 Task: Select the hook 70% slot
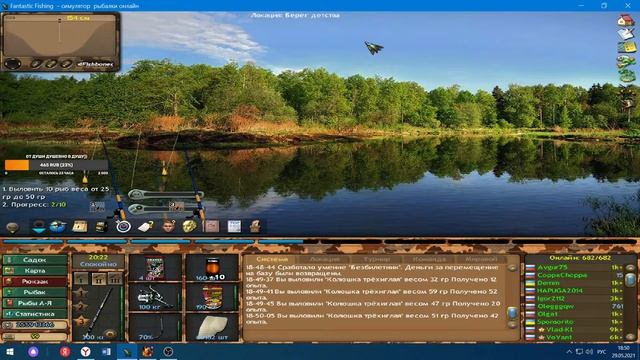[155, 327]
